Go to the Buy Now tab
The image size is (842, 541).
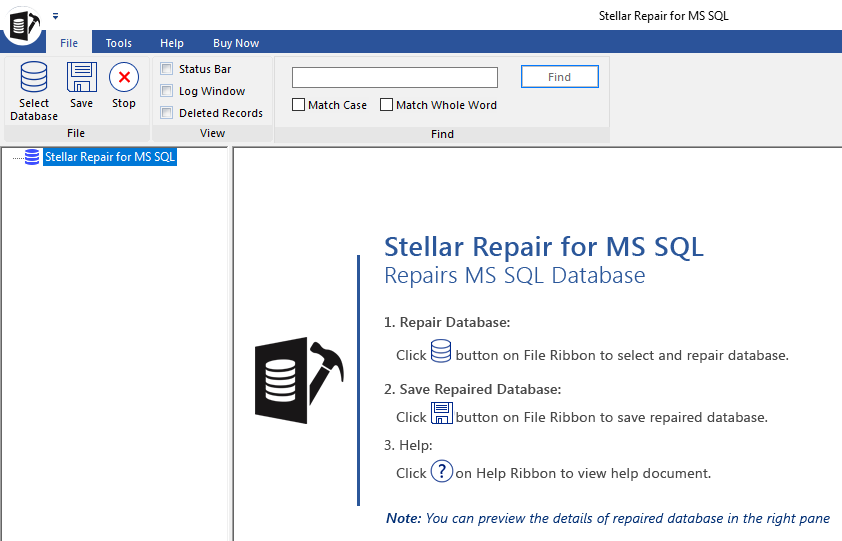(x=236, y=43)
